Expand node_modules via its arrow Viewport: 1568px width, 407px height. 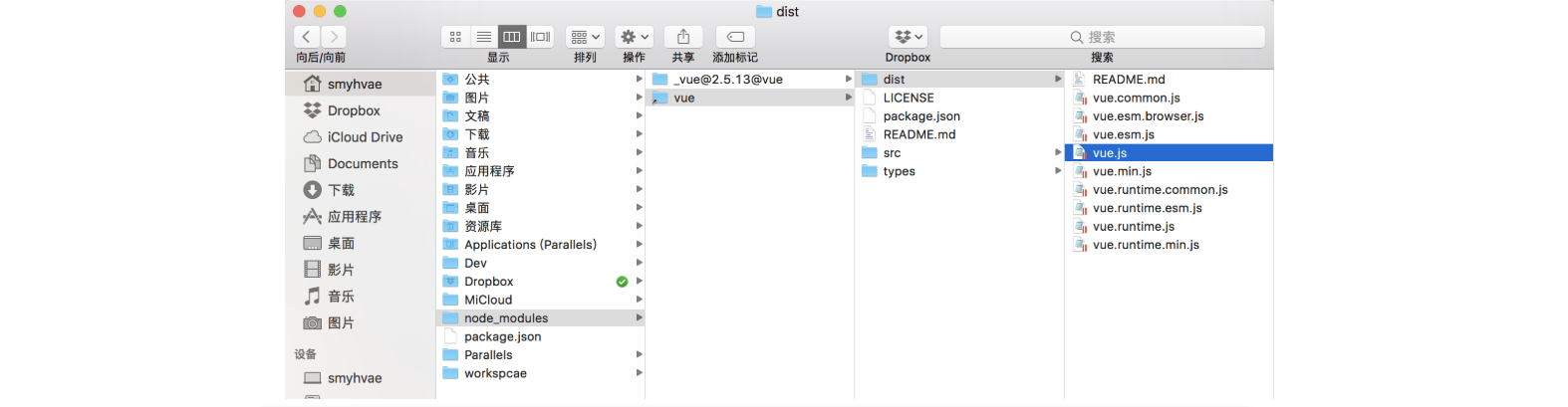coord(639,317)
